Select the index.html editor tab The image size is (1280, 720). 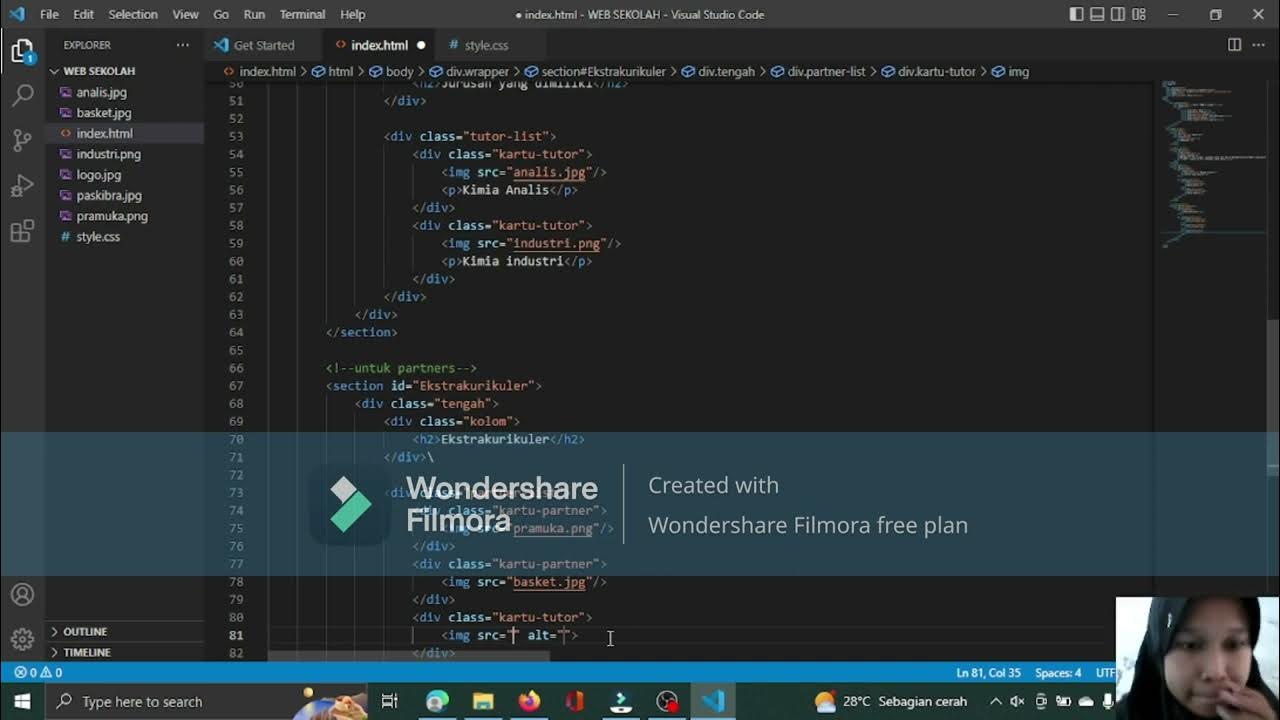pos(379,45)
